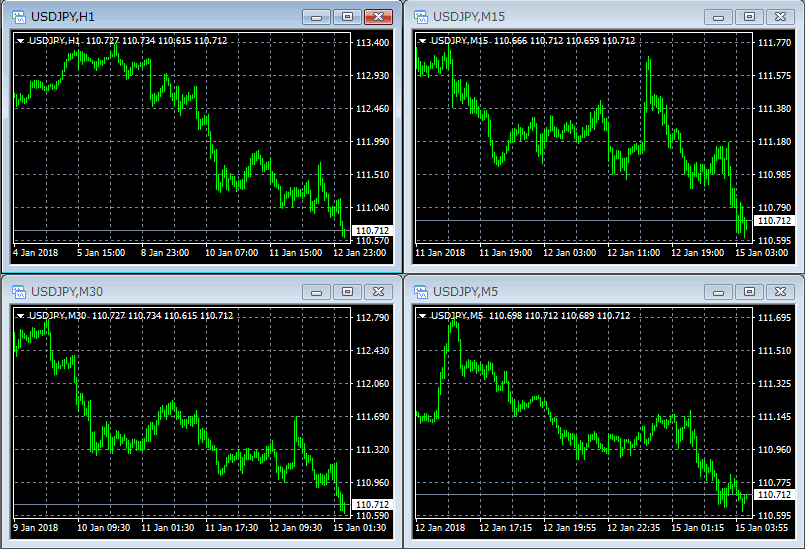Close the USDJPY,M15 chart window
Screen dimensions: 805x549
coord(780,17)
